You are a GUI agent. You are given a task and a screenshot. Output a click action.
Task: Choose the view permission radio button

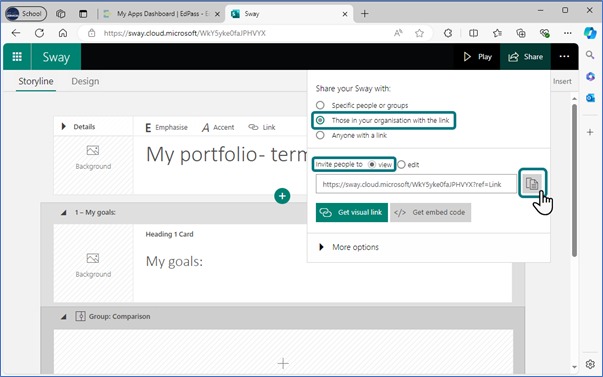(371, 164)
